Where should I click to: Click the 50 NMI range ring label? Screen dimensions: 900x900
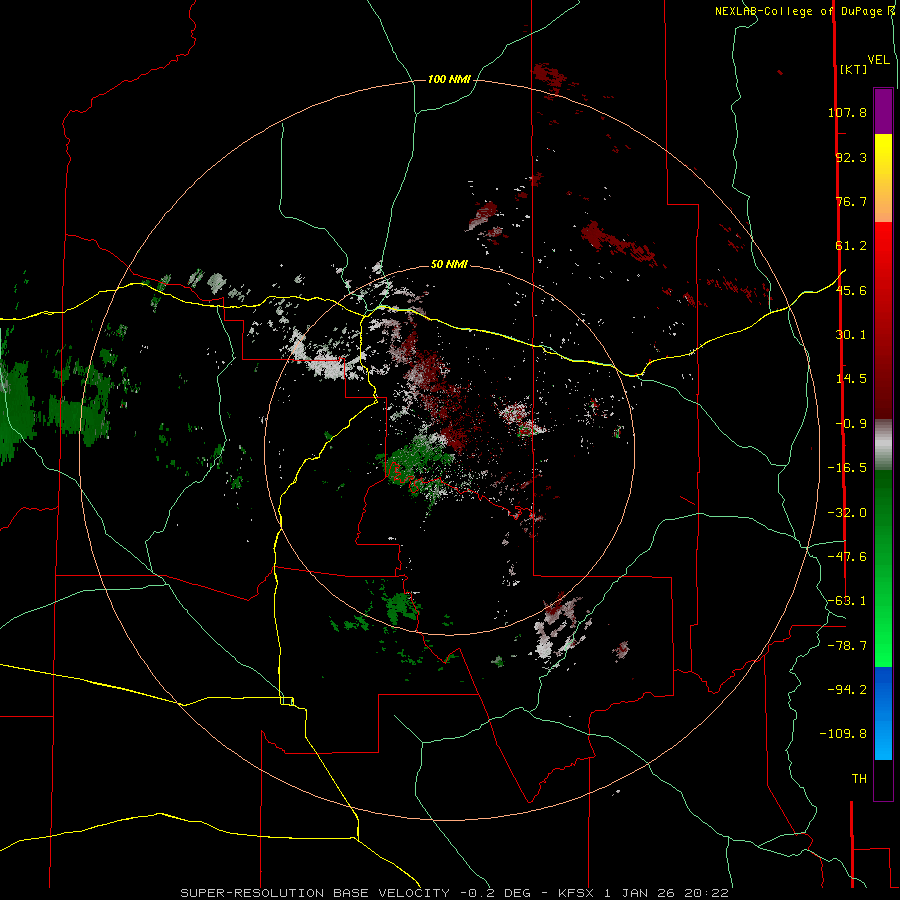point(449,264)
